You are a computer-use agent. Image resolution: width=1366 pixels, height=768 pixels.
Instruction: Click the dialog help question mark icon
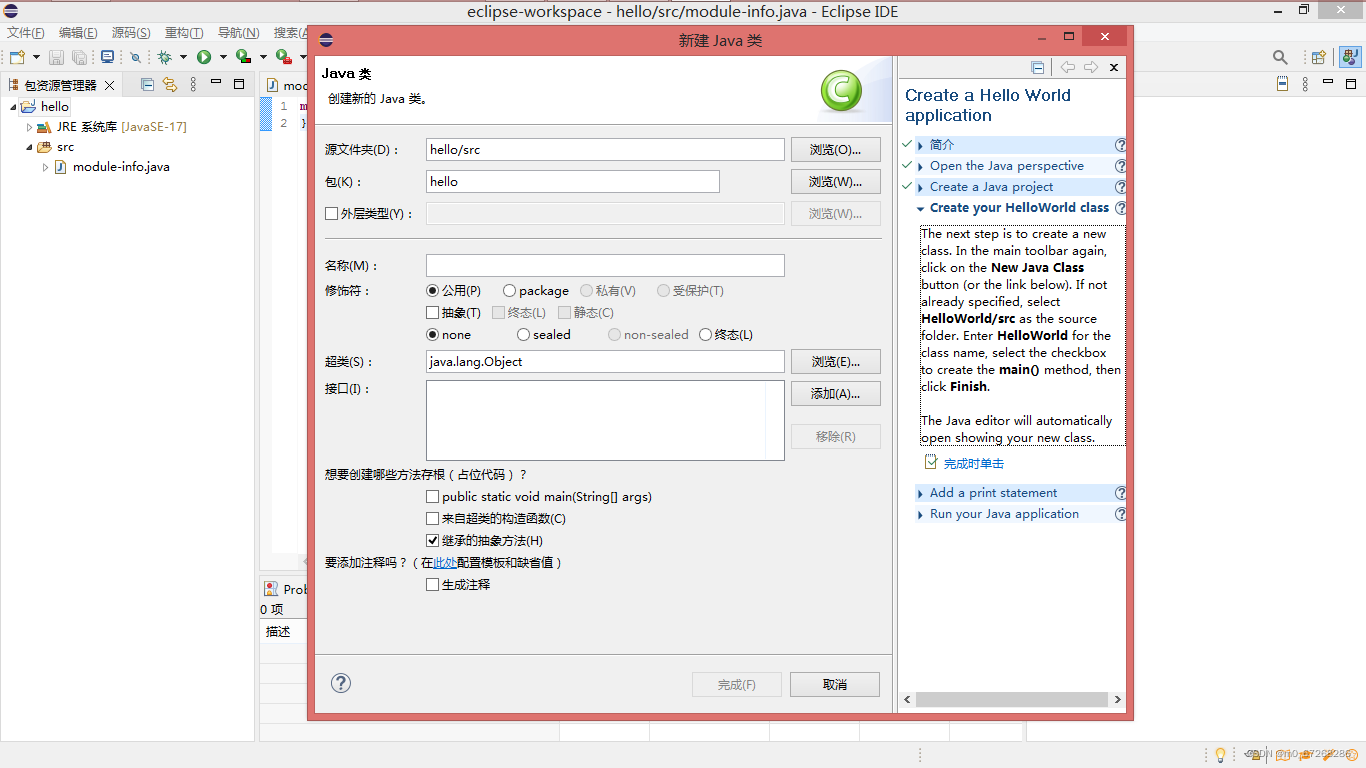[x=341, y=683]
